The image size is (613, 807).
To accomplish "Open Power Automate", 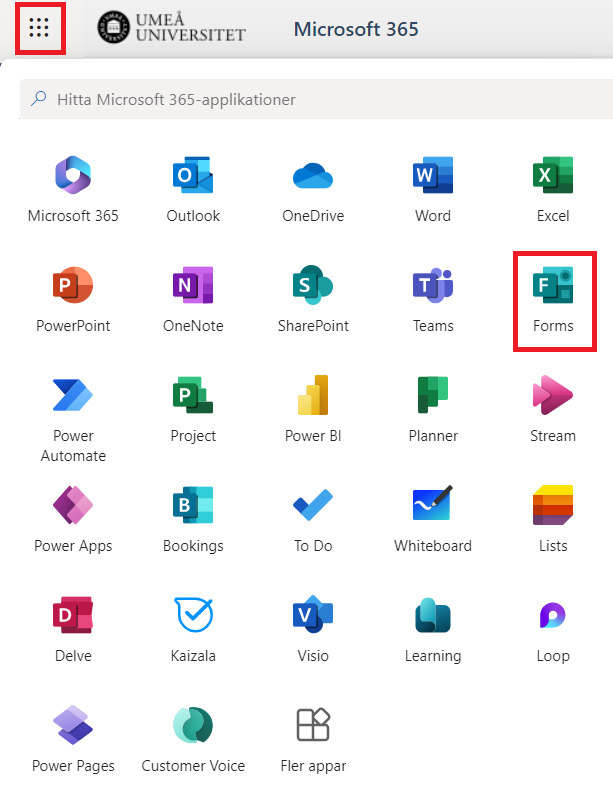I will coord(73,419).
